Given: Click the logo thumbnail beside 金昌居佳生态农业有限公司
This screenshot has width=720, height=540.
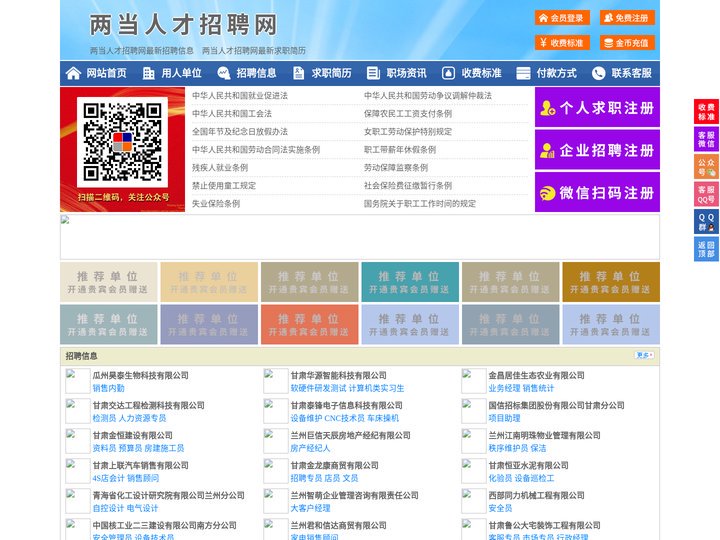Looking at the screenshot, I should [x=473, y=381].
